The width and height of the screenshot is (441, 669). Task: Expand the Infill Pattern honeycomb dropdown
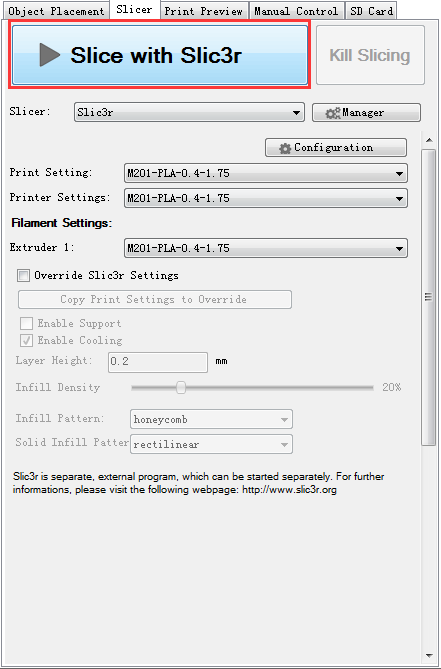[x=211, y=419]
